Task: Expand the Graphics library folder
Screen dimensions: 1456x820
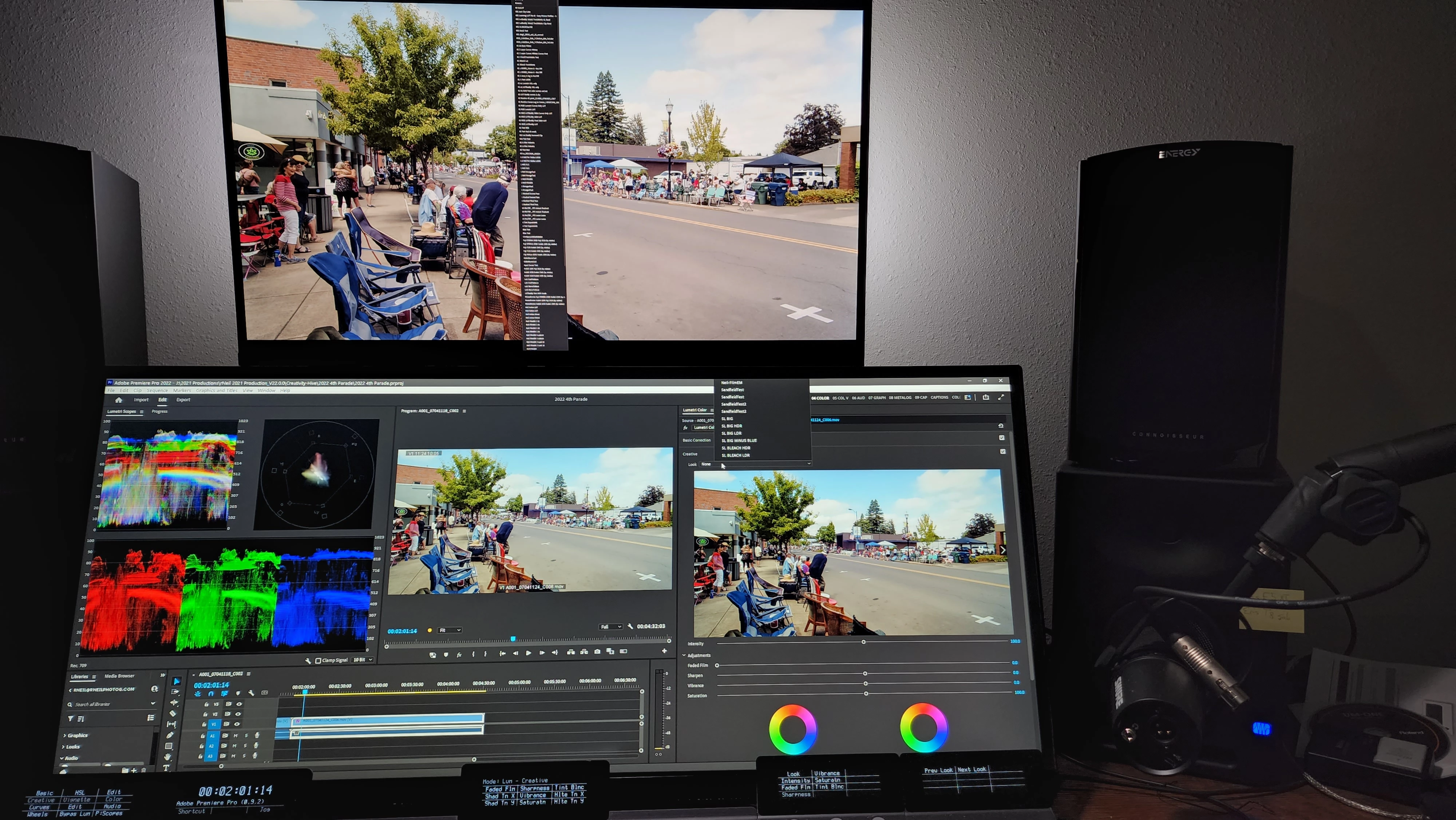Action: point(64,736)
